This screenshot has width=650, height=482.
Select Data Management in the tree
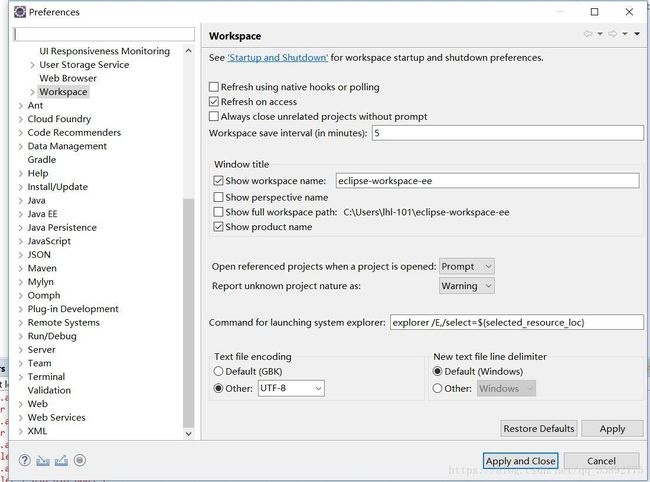(x=67, y=146)
